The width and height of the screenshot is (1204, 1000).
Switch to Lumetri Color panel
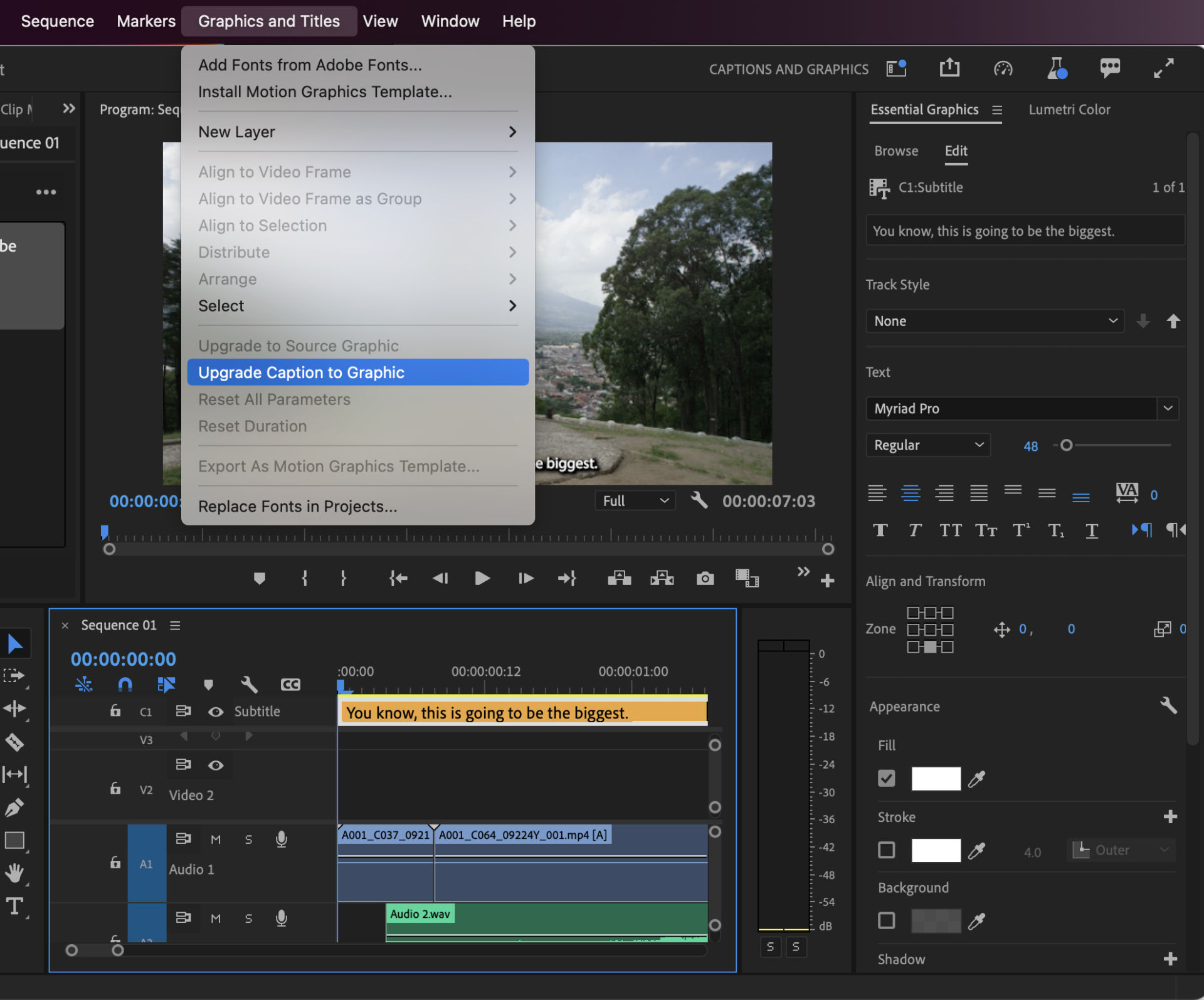(x=1071, y=109)
